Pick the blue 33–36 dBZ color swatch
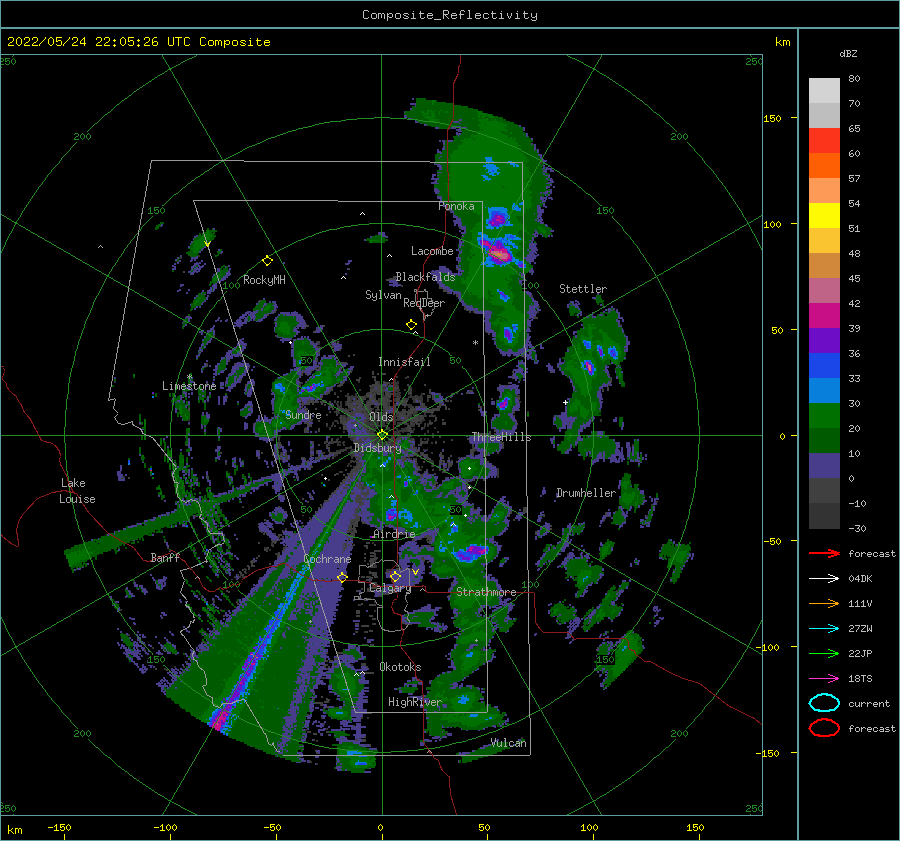The width and height of the screenshot is (900, 841). coord(824,365)
